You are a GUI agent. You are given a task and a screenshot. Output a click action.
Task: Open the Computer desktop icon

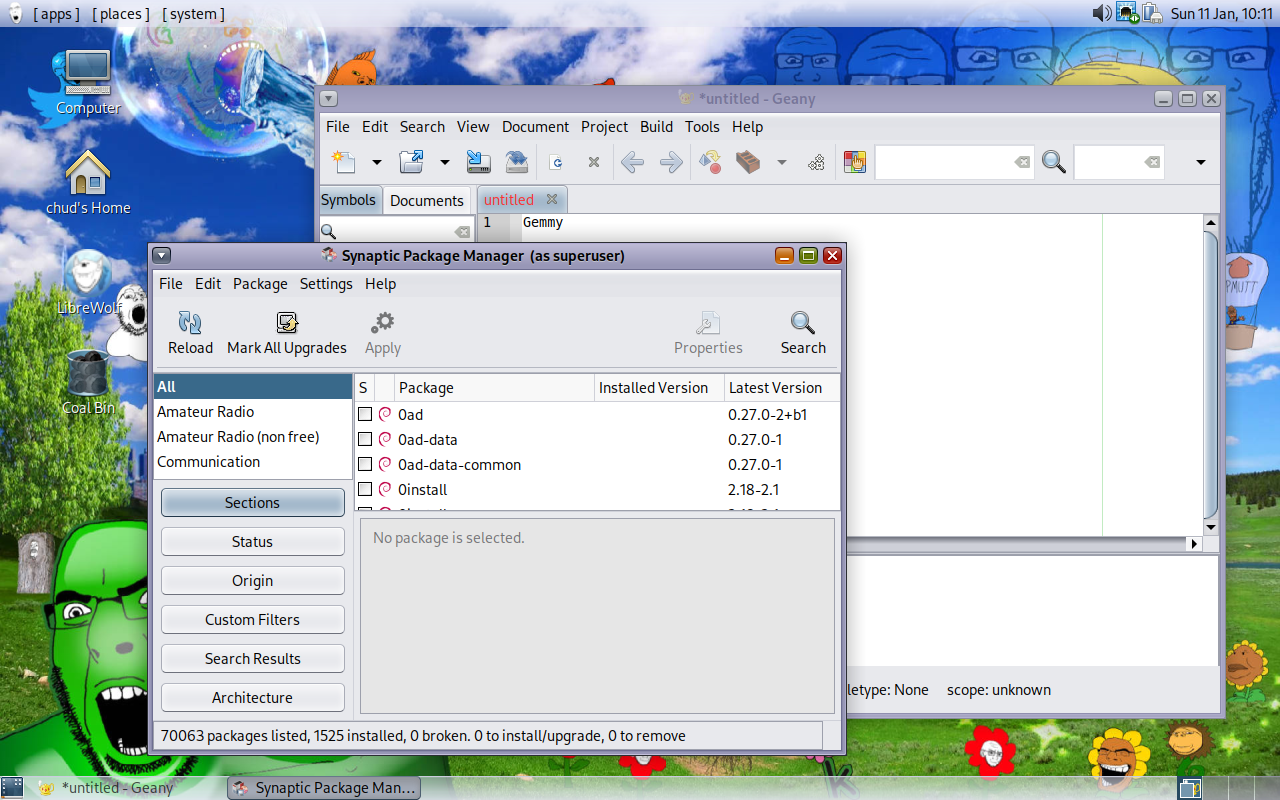pos(87,82)
